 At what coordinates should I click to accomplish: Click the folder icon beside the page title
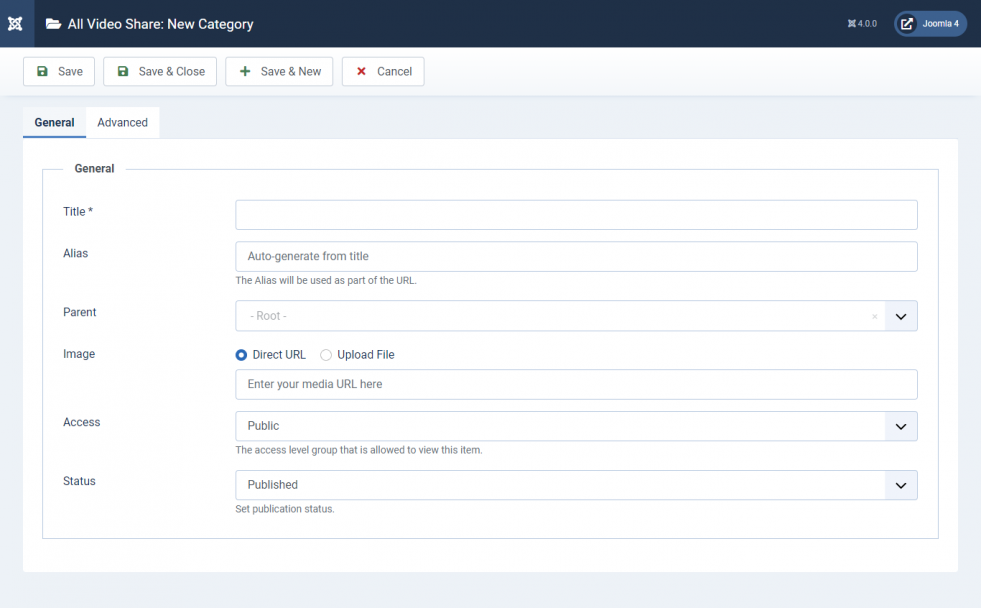pos(53,24)
